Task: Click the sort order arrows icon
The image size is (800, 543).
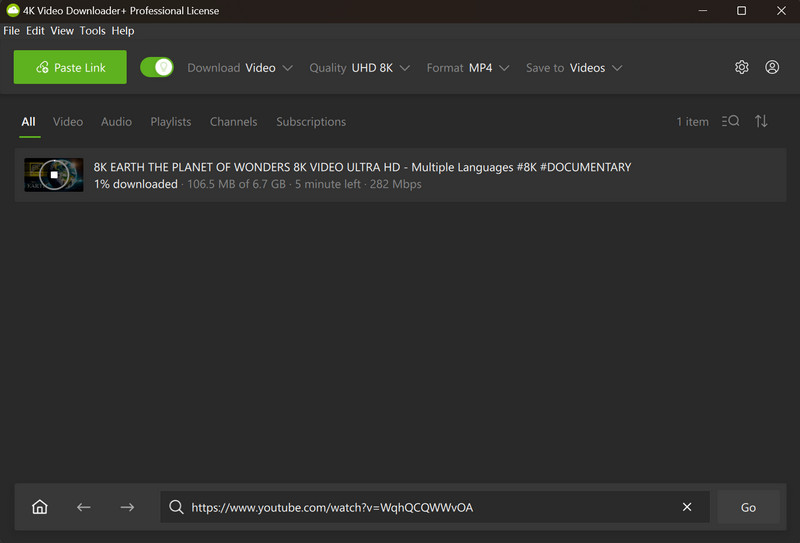Action: point(761,121)
